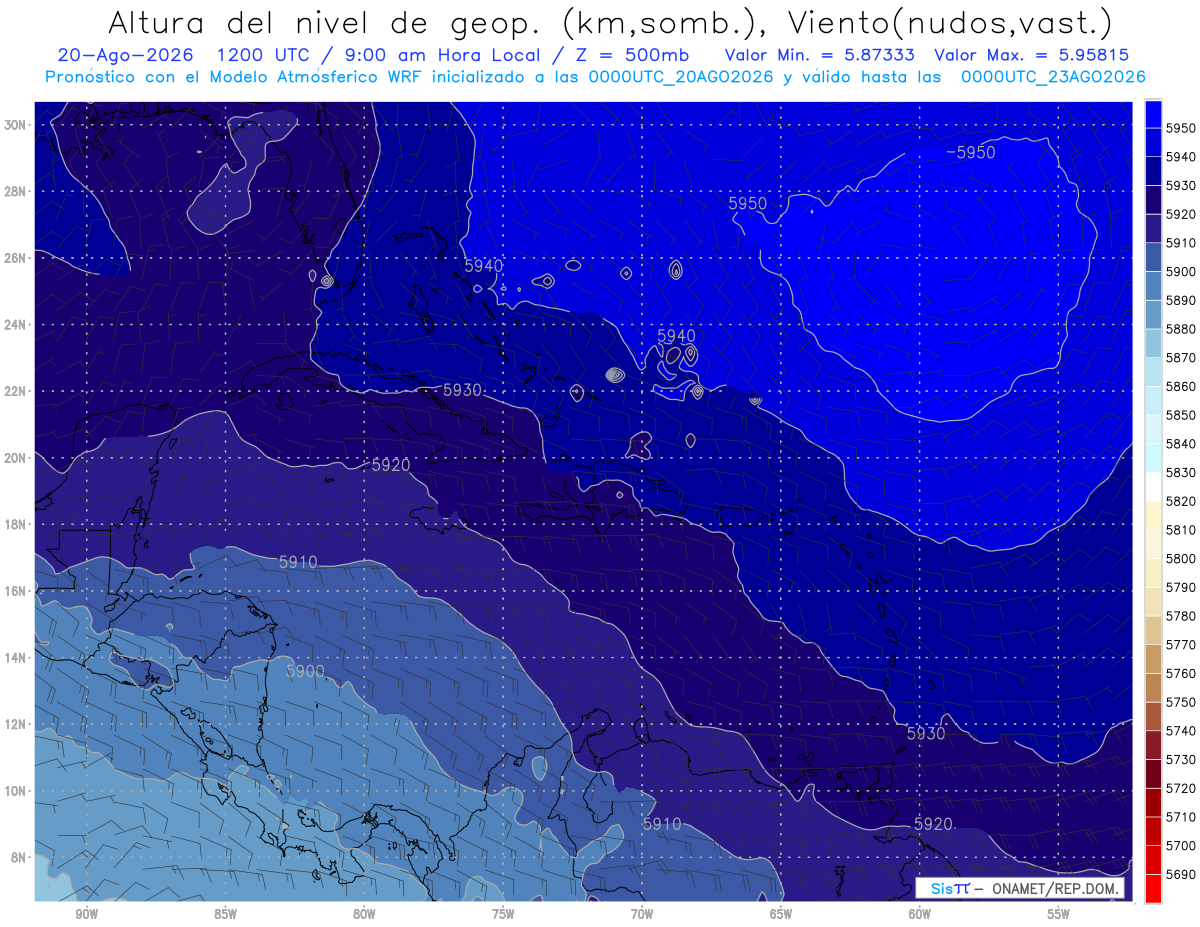Click the 5870 tick label on color scale
This screenshot has width=1200, height=927.
tap(1181, 358)
